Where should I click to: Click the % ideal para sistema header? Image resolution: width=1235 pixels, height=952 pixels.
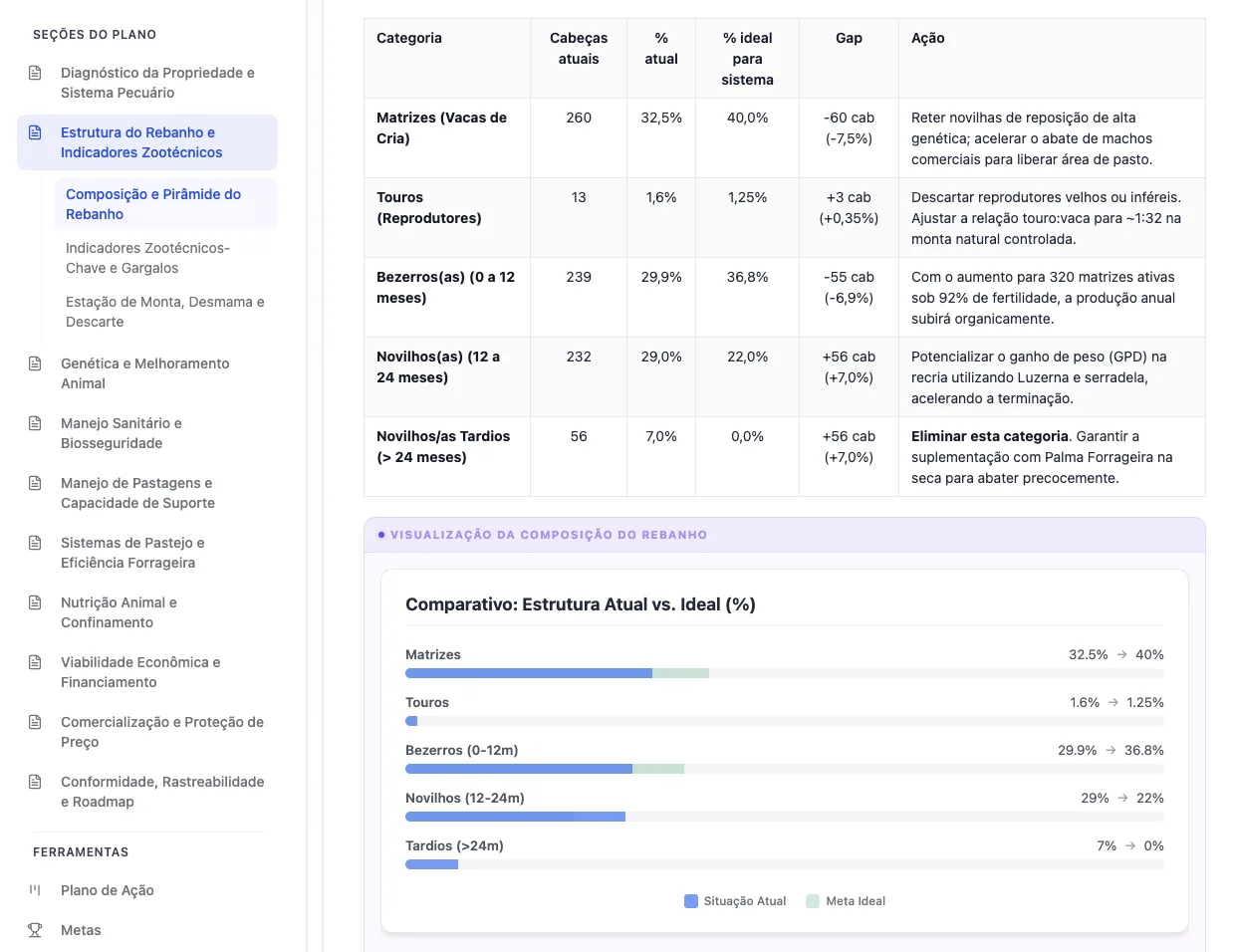tap(748, 59)
